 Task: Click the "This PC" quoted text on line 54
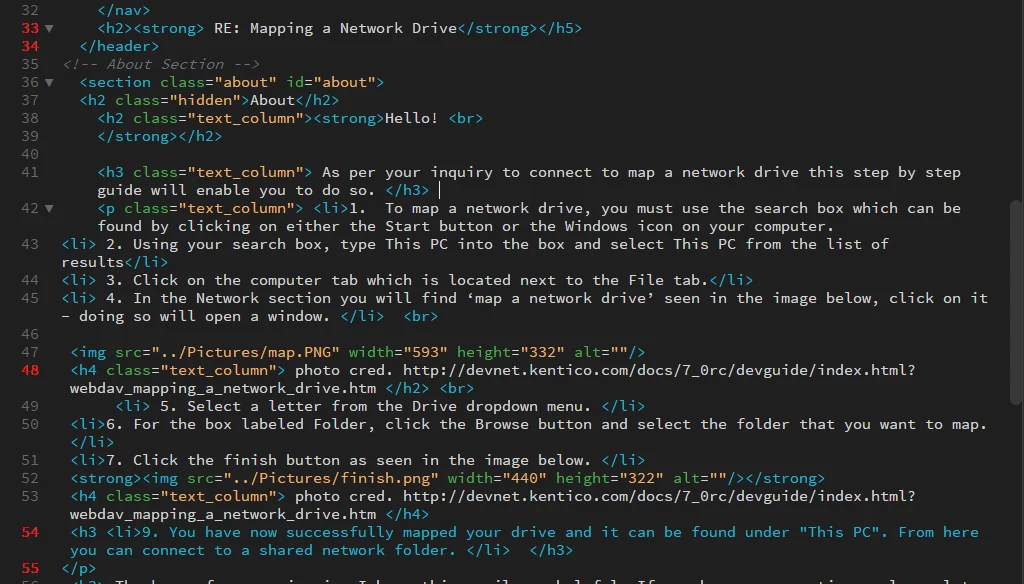tap(839, 532)
